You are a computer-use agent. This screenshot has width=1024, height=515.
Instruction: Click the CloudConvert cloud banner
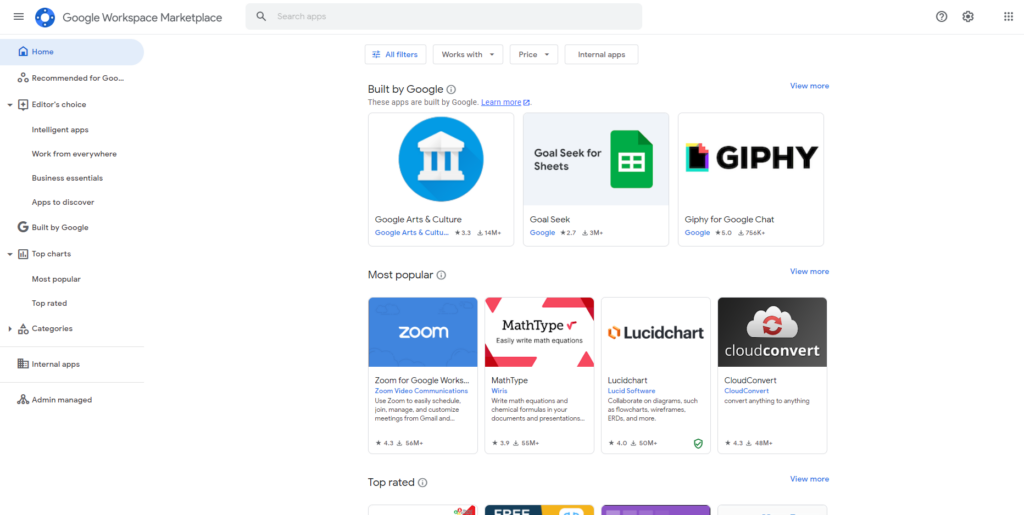[772, 332]
